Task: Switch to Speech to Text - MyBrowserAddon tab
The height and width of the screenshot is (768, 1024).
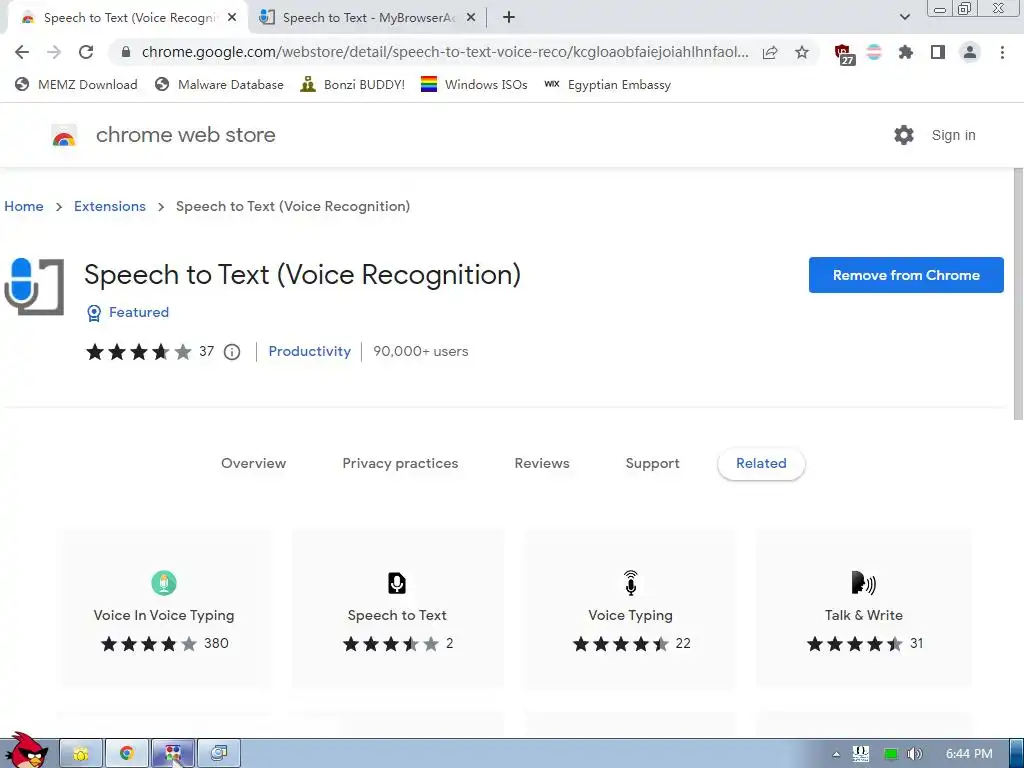Action: pos(367,18)
